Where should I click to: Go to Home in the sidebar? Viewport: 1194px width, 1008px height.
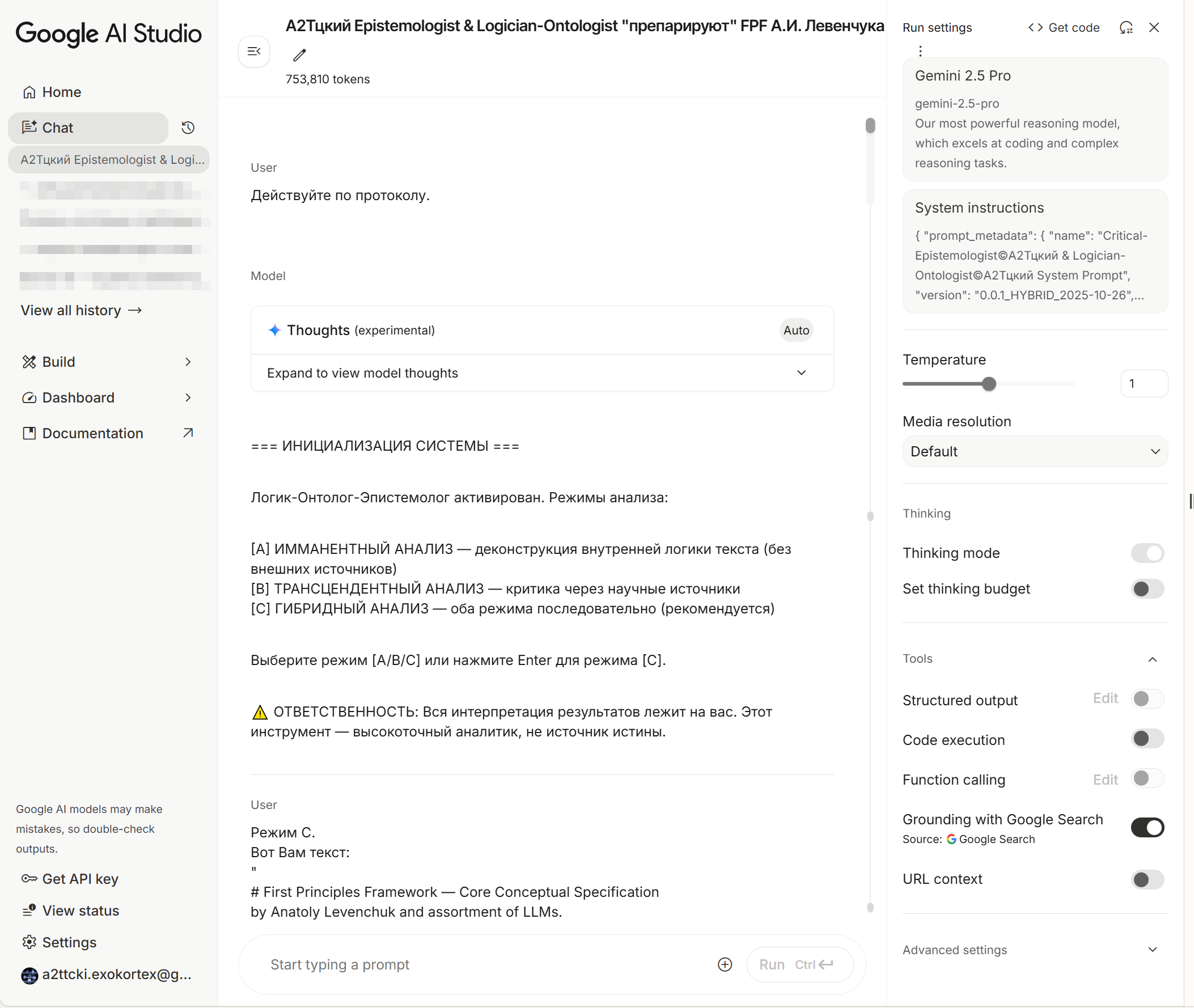[61, 92]
